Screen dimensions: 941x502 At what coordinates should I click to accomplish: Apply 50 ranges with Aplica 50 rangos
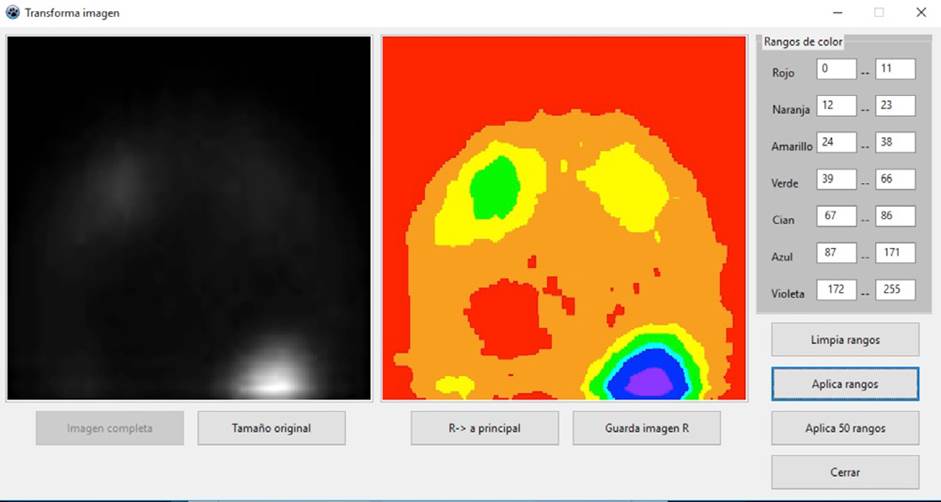(845, 428)
